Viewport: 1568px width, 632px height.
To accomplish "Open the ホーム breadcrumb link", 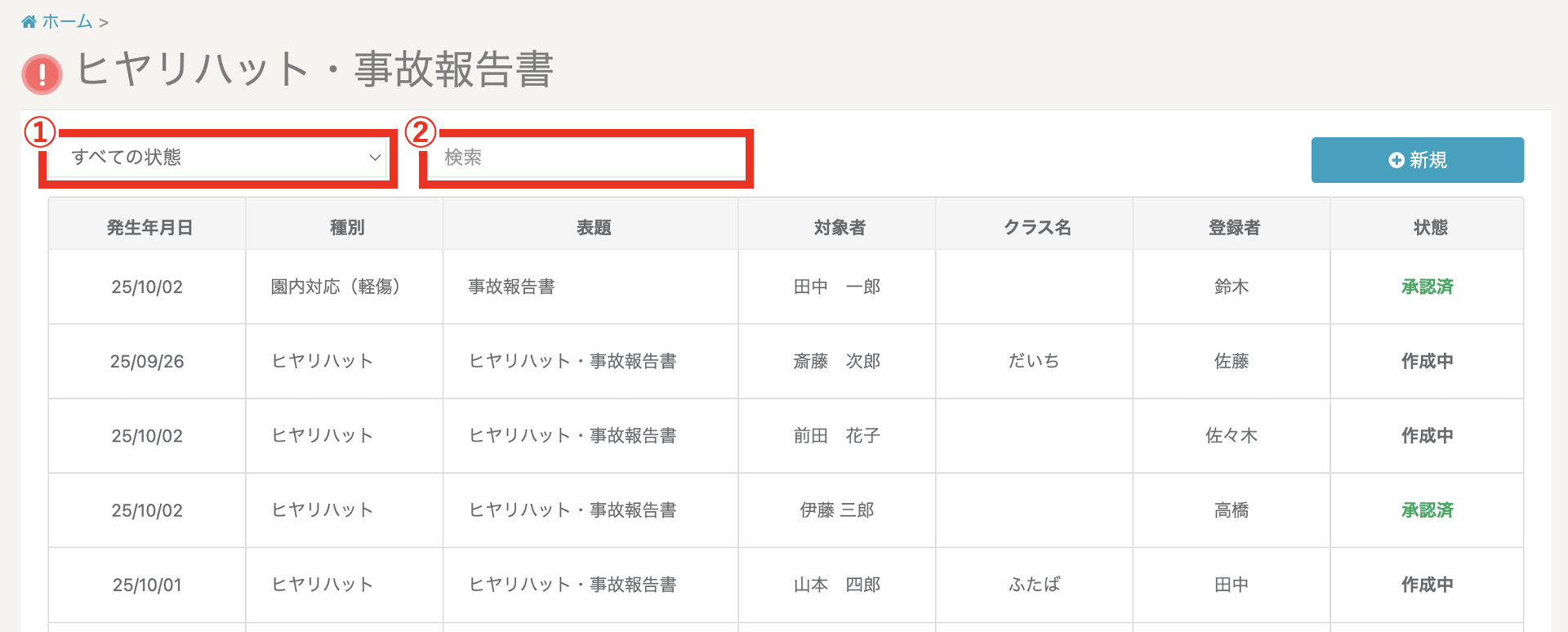I will [x=67, y=22].
